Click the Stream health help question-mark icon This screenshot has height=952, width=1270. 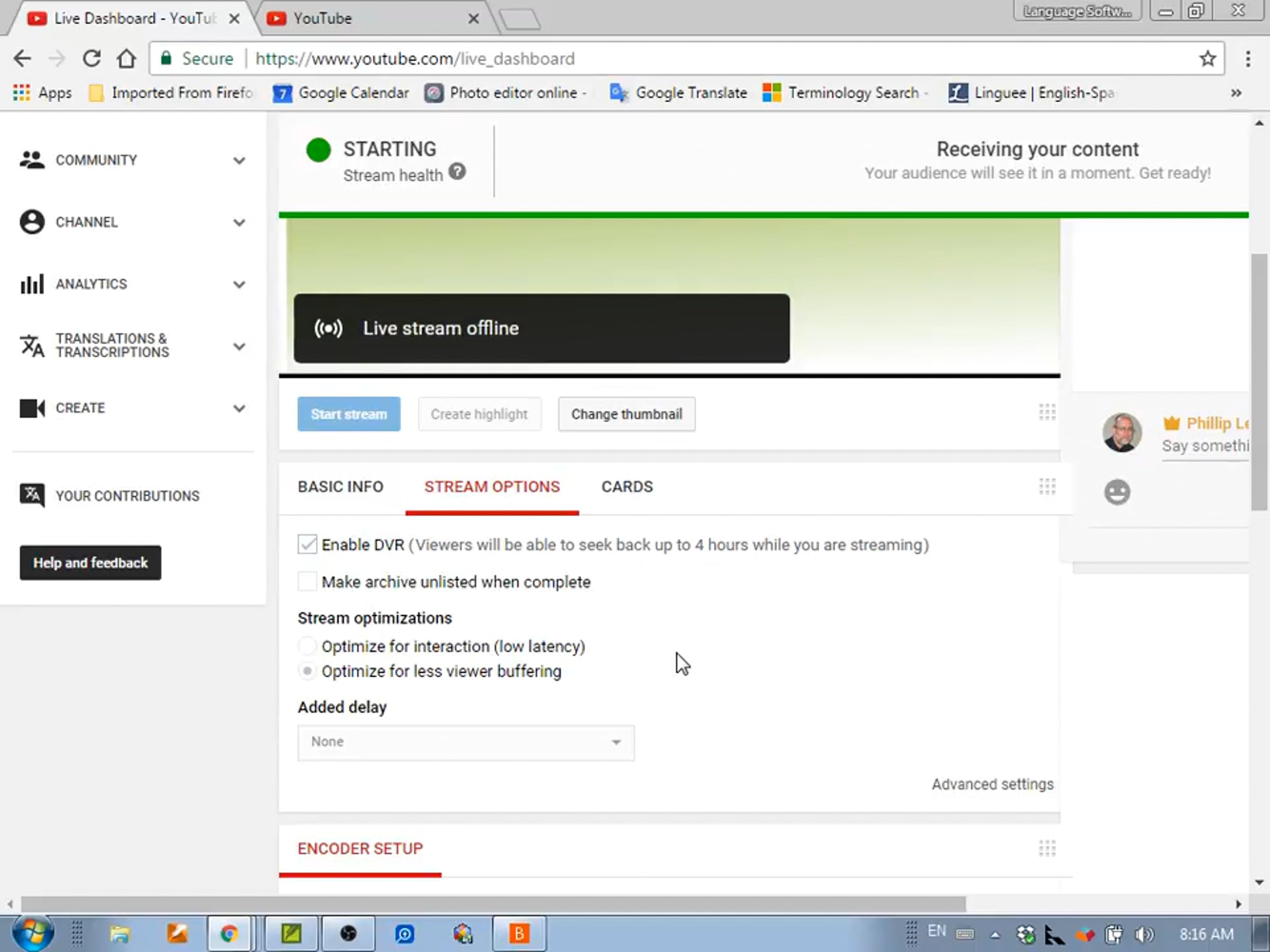457,171
